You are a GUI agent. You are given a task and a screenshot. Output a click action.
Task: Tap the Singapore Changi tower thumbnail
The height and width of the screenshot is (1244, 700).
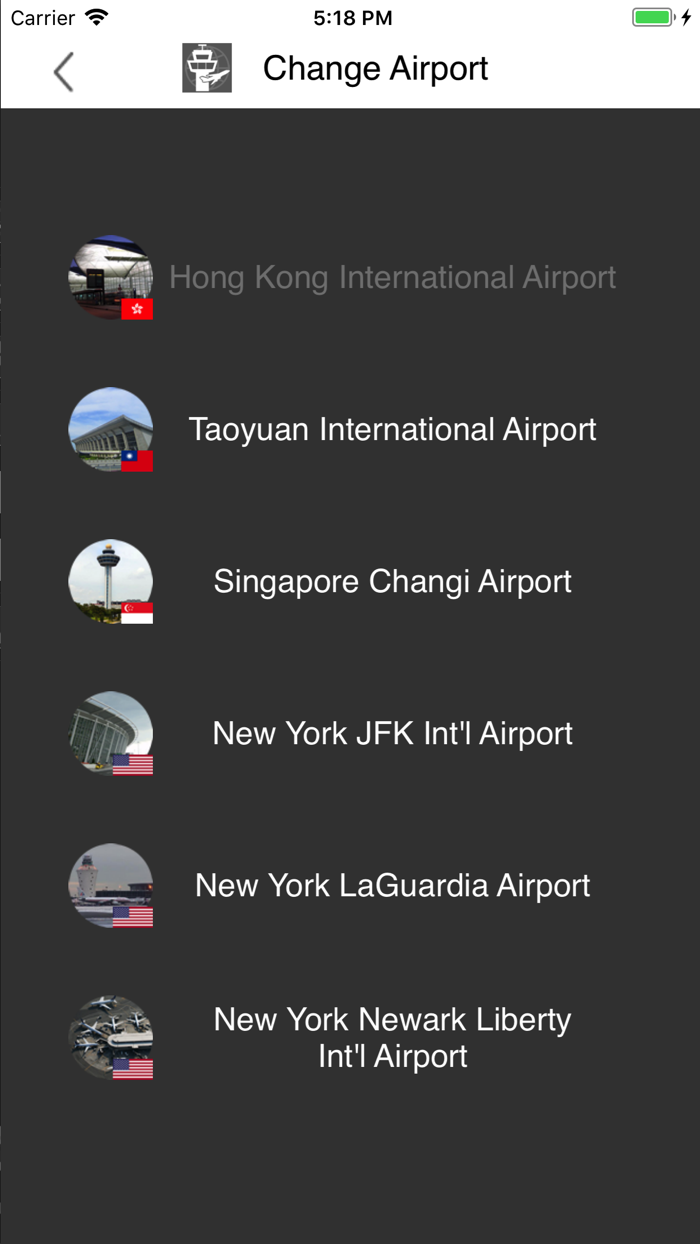click(111, 582)
